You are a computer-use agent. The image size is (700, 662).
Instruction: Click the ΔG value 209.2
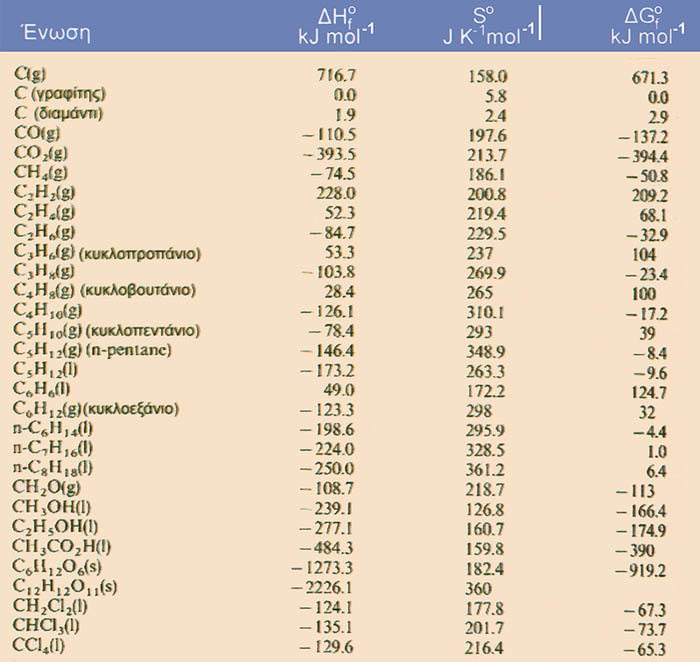click(x=650, y=196)
